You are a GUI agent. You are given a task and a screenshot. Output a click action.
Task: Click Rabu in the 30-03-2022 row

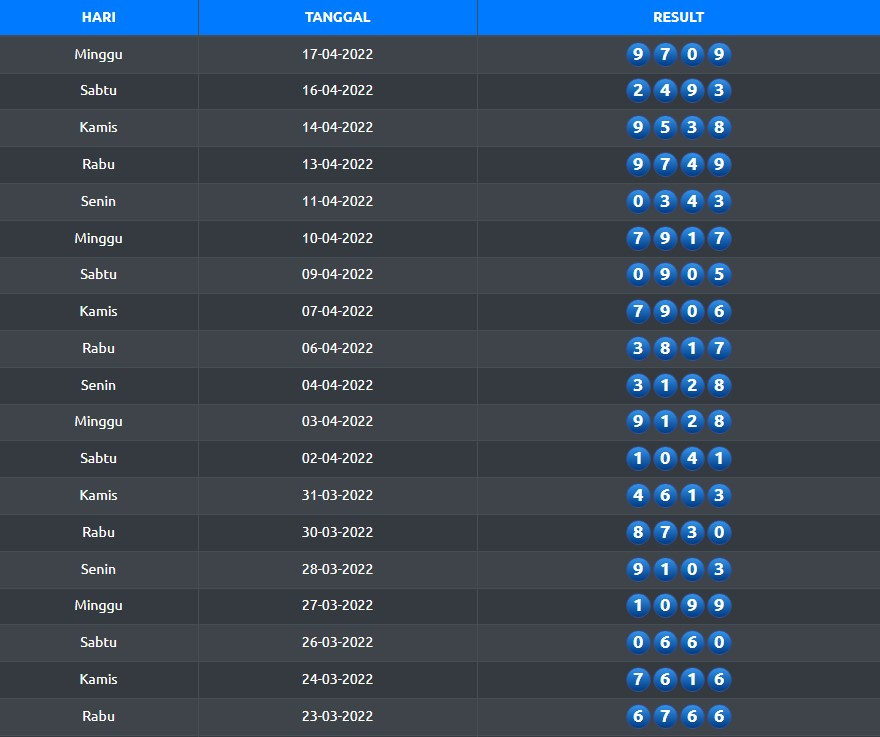click(99, 533)
